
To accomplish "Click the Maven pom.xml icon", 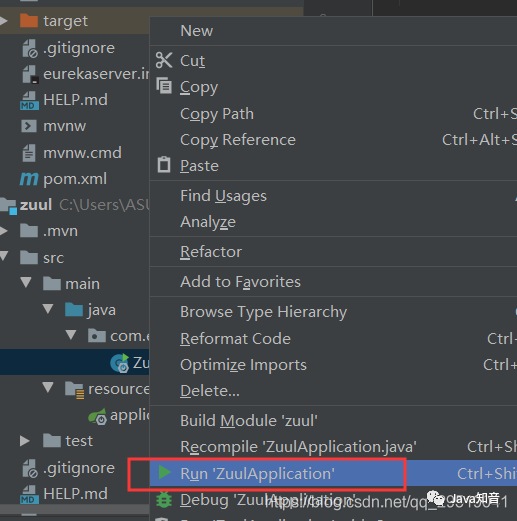I will (x=29, y=179).
